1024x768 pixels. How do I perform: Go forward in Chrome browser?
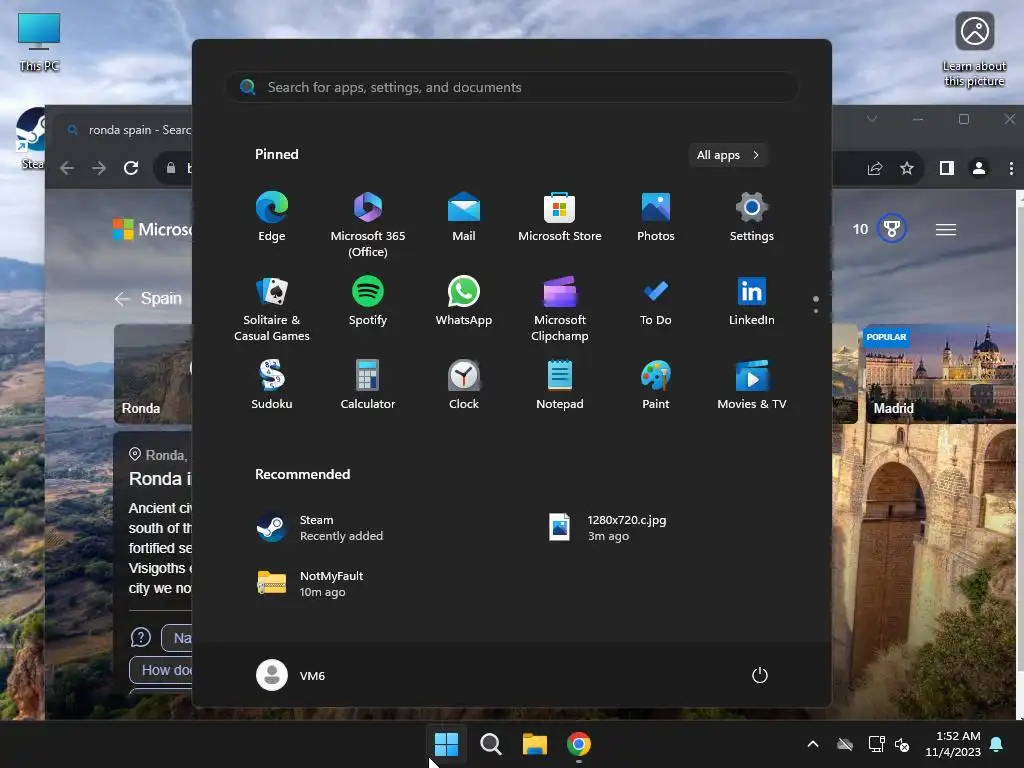99,168
